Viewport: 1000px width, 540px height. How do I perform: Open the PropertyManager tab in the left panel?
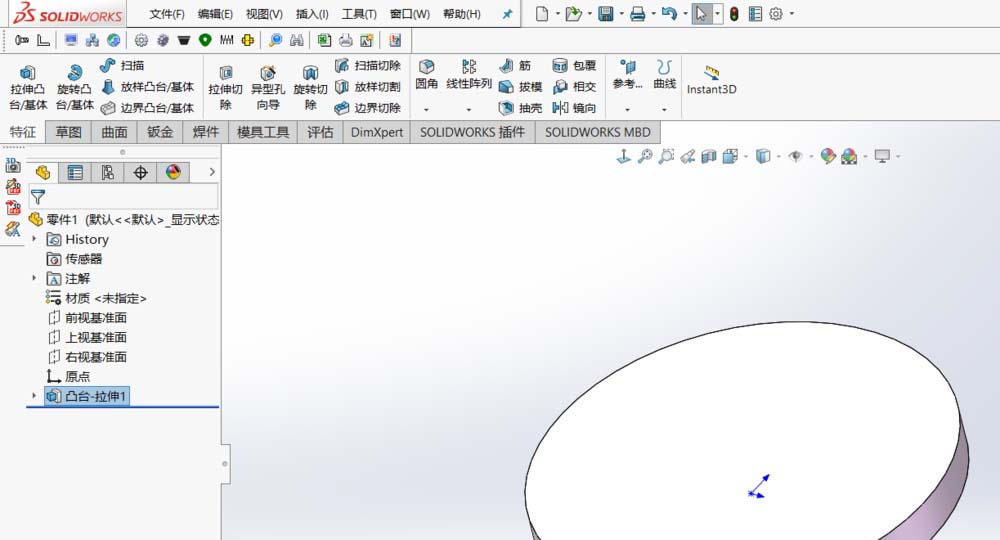tap(75, 172)
